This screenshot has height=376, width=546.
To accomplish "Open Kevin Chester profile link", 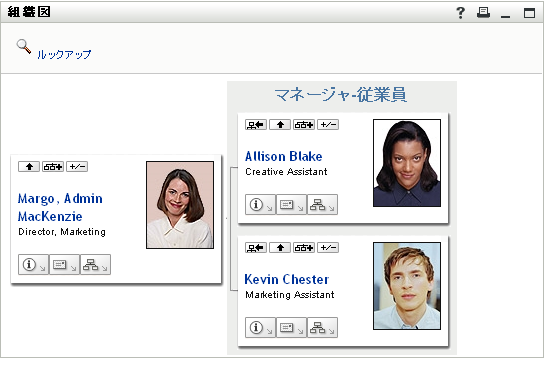I will (287, 279).
